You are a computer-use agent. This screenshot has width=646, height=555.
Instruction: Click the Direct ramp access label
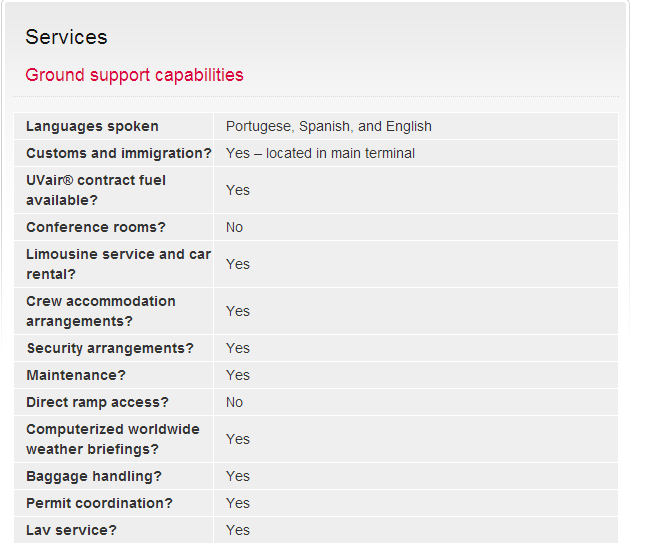click(x=97, y=402)
